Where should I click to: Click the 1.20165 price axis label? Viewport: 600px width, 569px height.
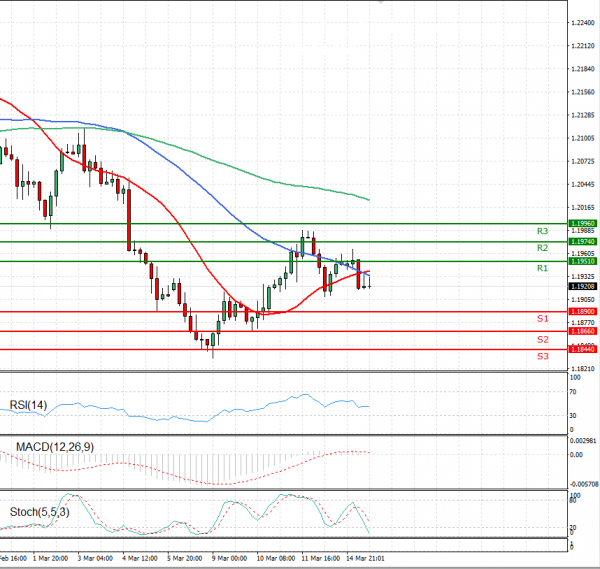click(583, 207)
